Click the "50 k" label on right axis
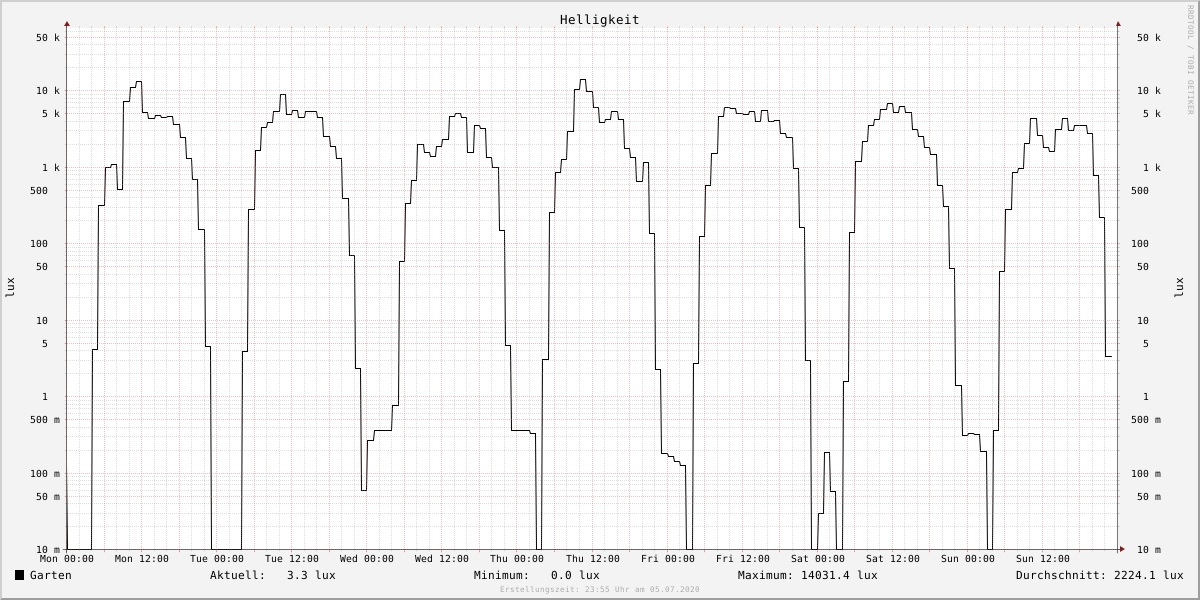Image resolution: width=1200 pixels, height=600 pixels. [1149, 38]
